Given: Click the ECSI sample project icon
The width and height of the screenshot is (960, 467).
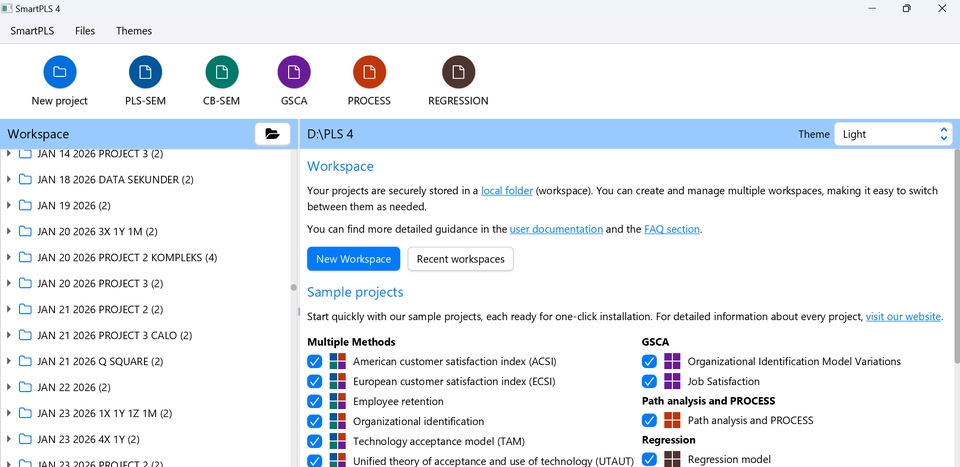Looking at the screenshot, I should tap(337, 381).
